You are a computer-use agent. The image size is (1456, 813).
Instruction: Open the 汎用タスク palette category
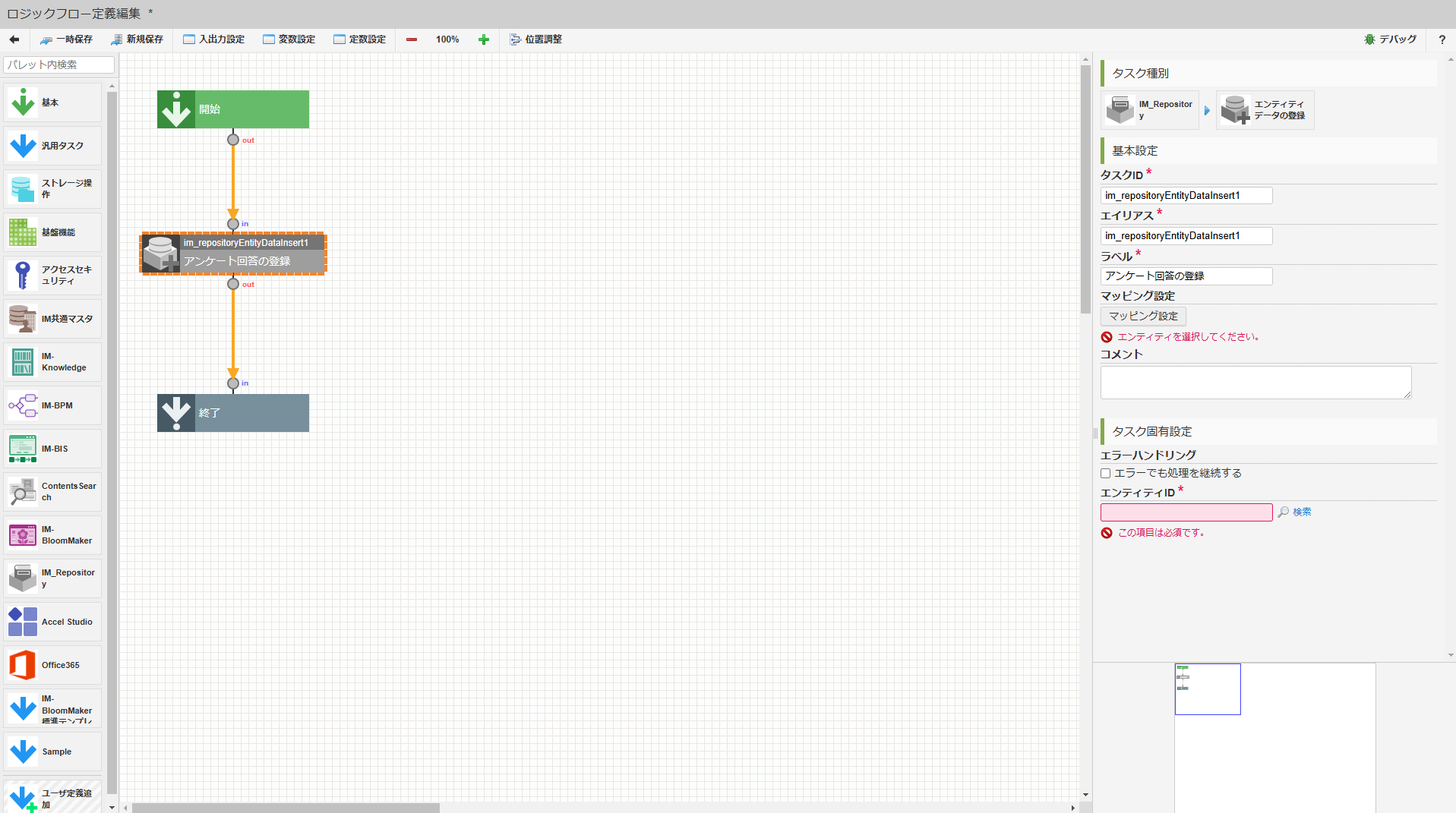(23, 146)
